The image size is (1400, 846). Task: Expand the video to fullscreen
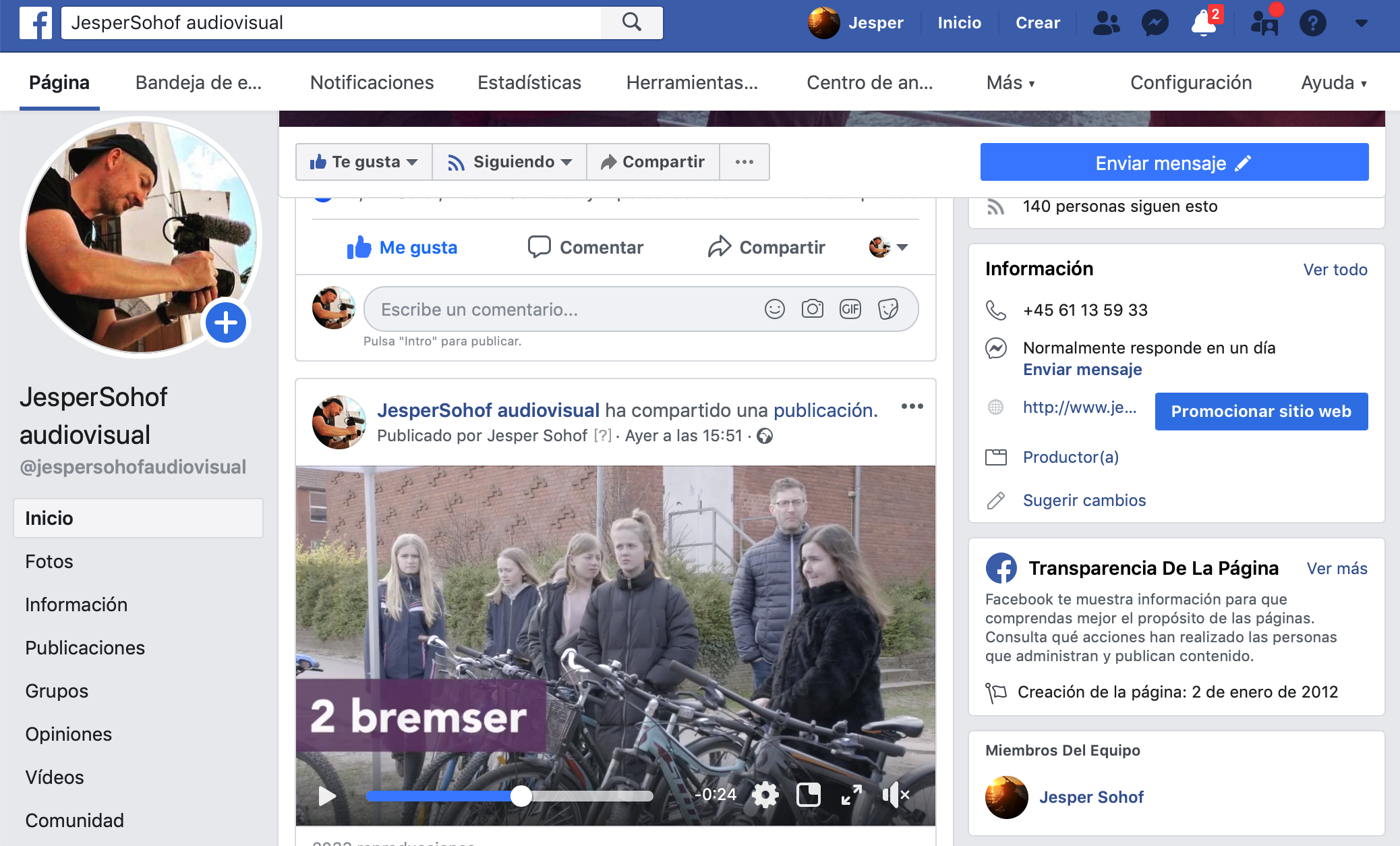coord(852,795)
